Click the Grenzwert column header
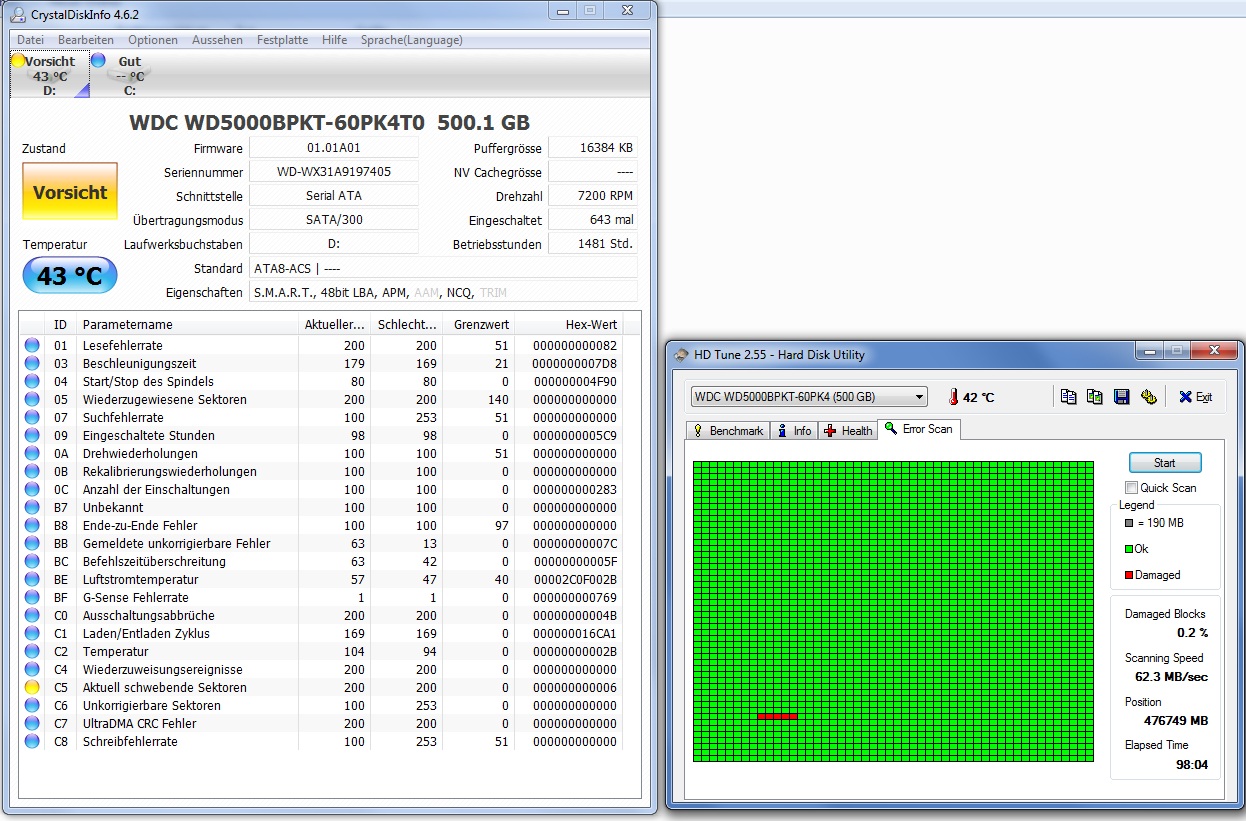This screenshot has width=1246, height=821. pyautogui.click(x=479, y=324)
